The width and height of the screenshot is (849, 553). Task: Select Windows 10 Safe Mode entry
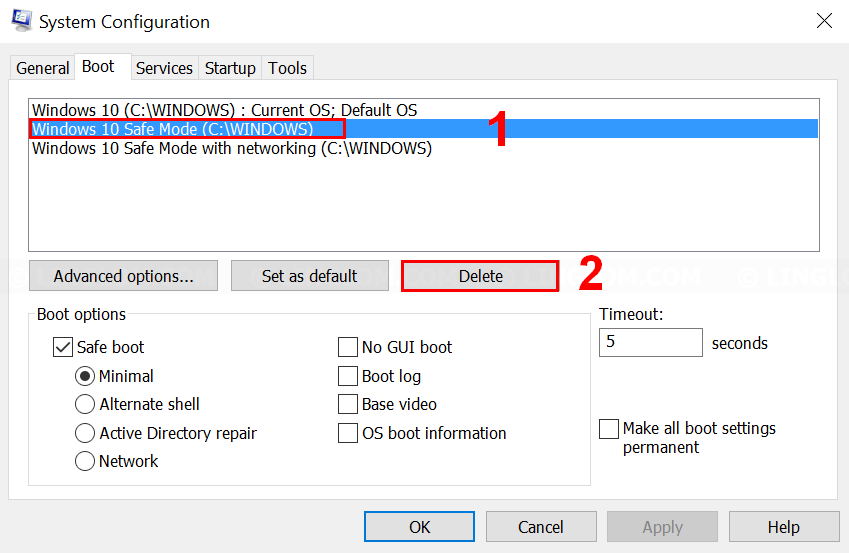[x=423, y=129]
